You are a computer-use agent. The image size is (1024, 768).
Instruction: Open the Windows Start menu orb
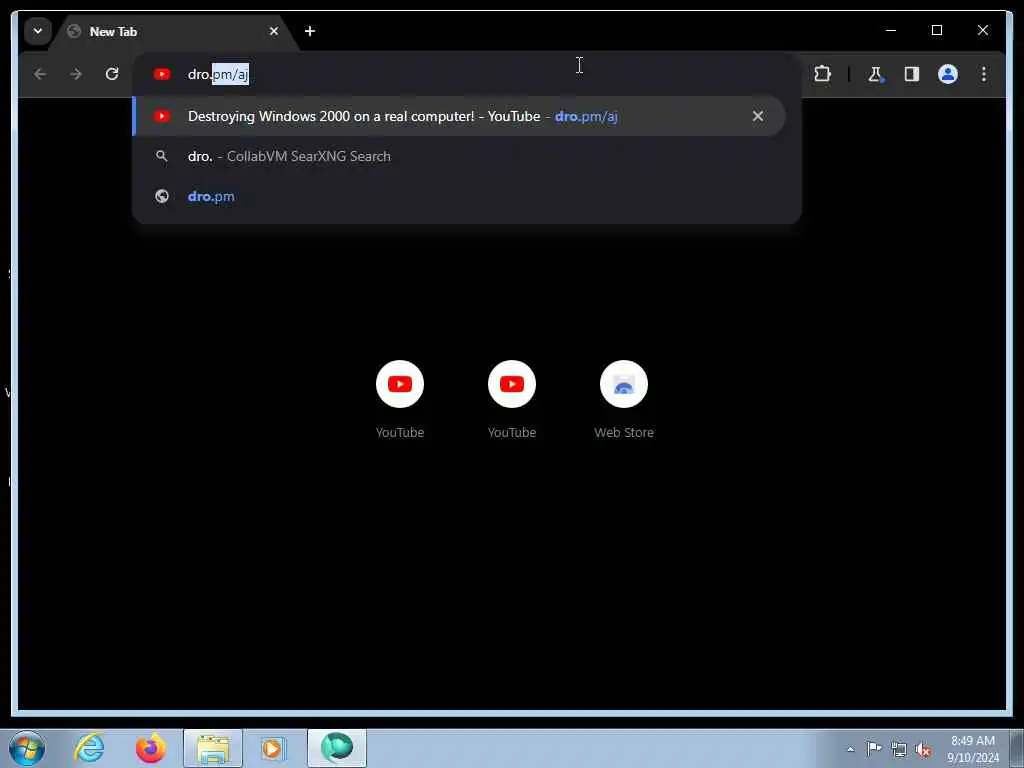[x=27, y=748]
